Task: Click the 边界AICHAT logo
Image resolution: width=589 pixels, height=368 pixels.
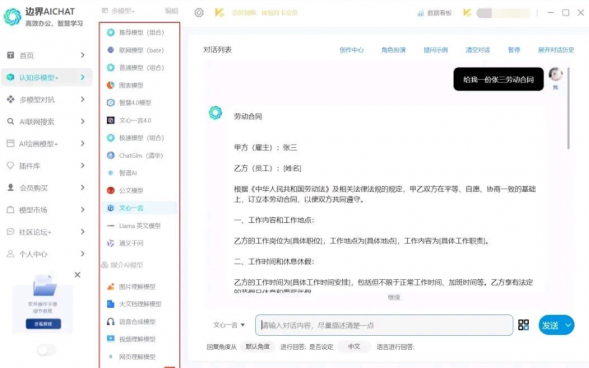Action: click(x=13, y=17)
